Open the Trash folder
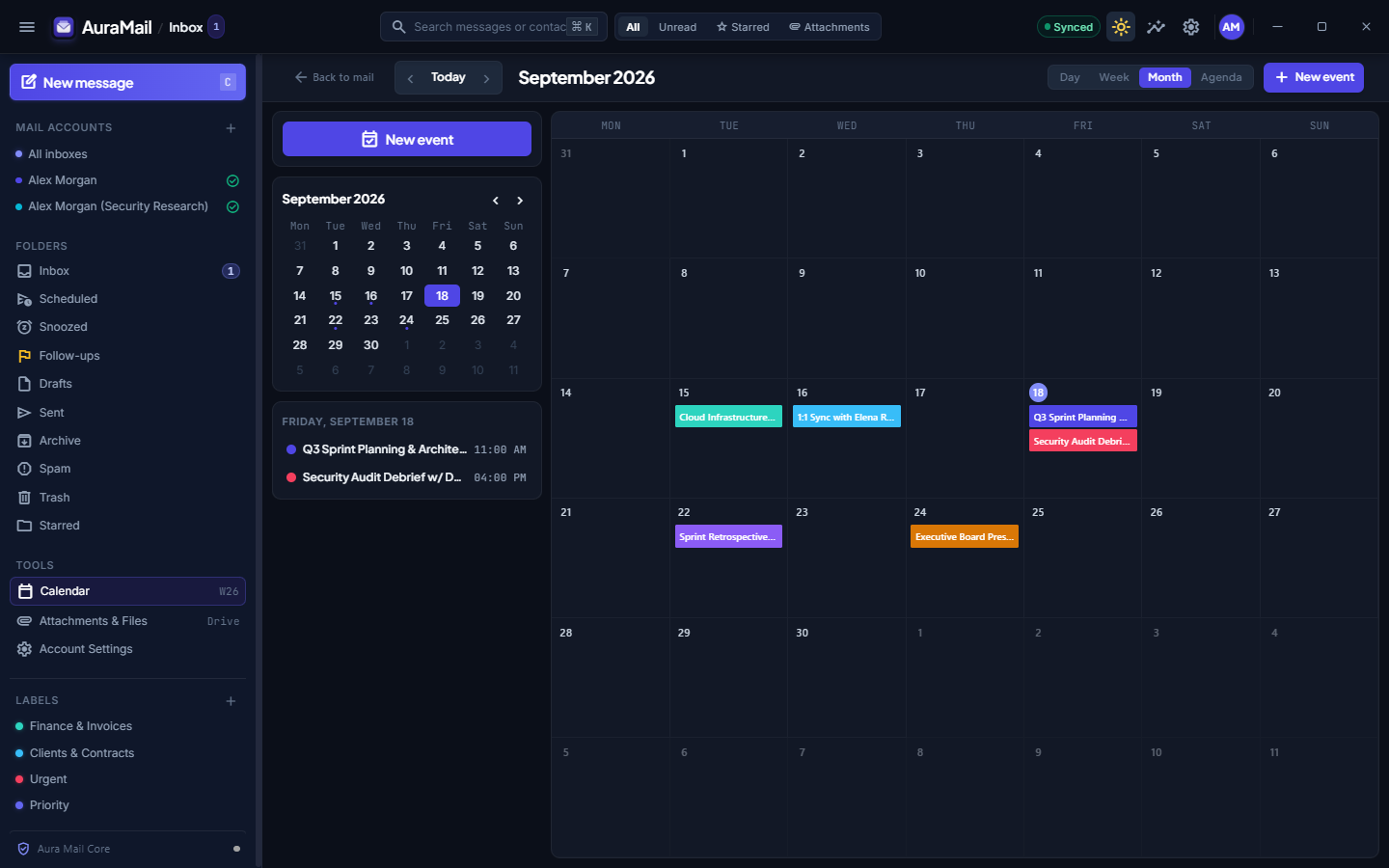Viewport: 1389px width, 868px height. click(x=127, y=498)
